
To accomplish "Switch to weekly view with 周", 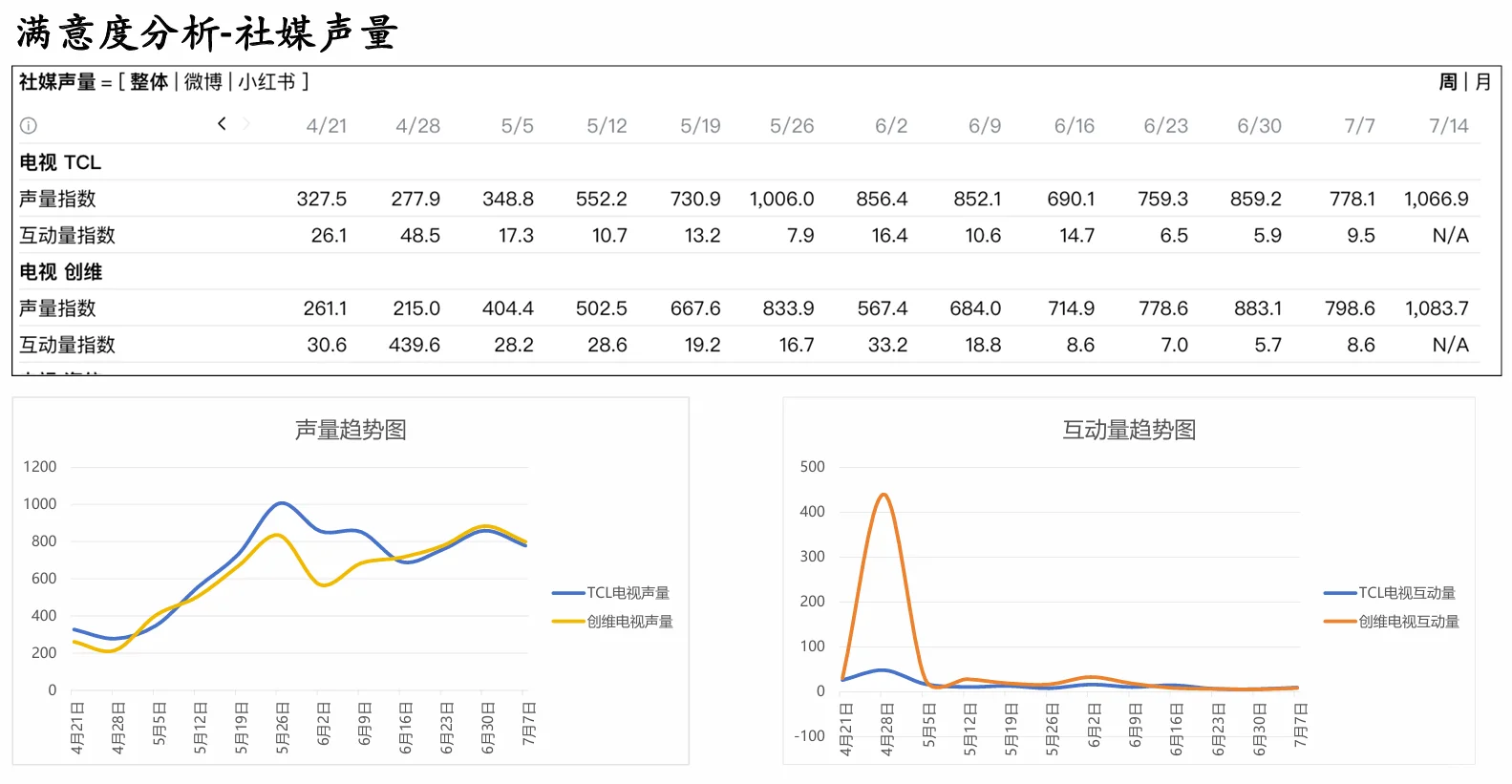I will [1448, 82].
